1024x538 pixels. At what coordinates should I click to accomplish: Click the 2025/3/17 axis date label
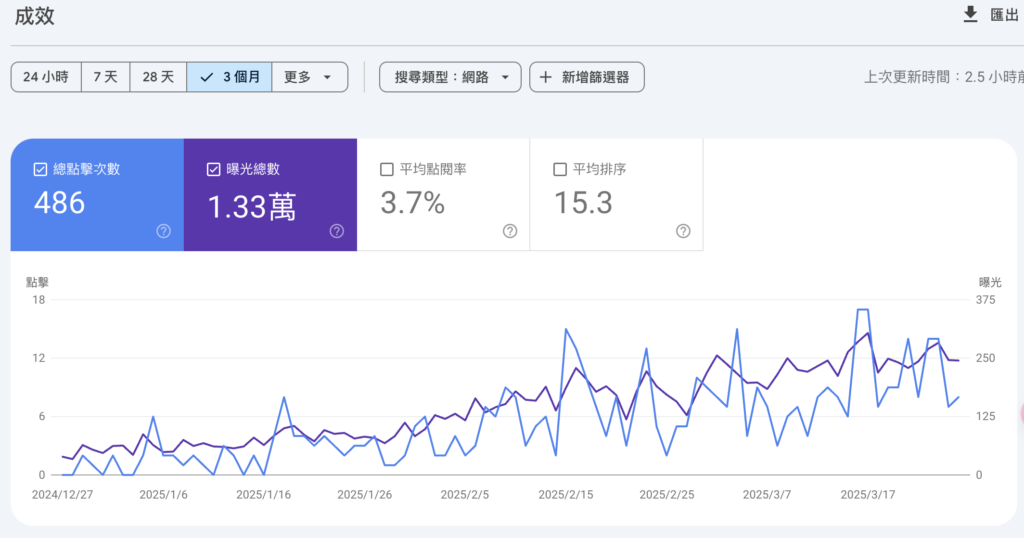pyautogui.click(x=868, y=495)
